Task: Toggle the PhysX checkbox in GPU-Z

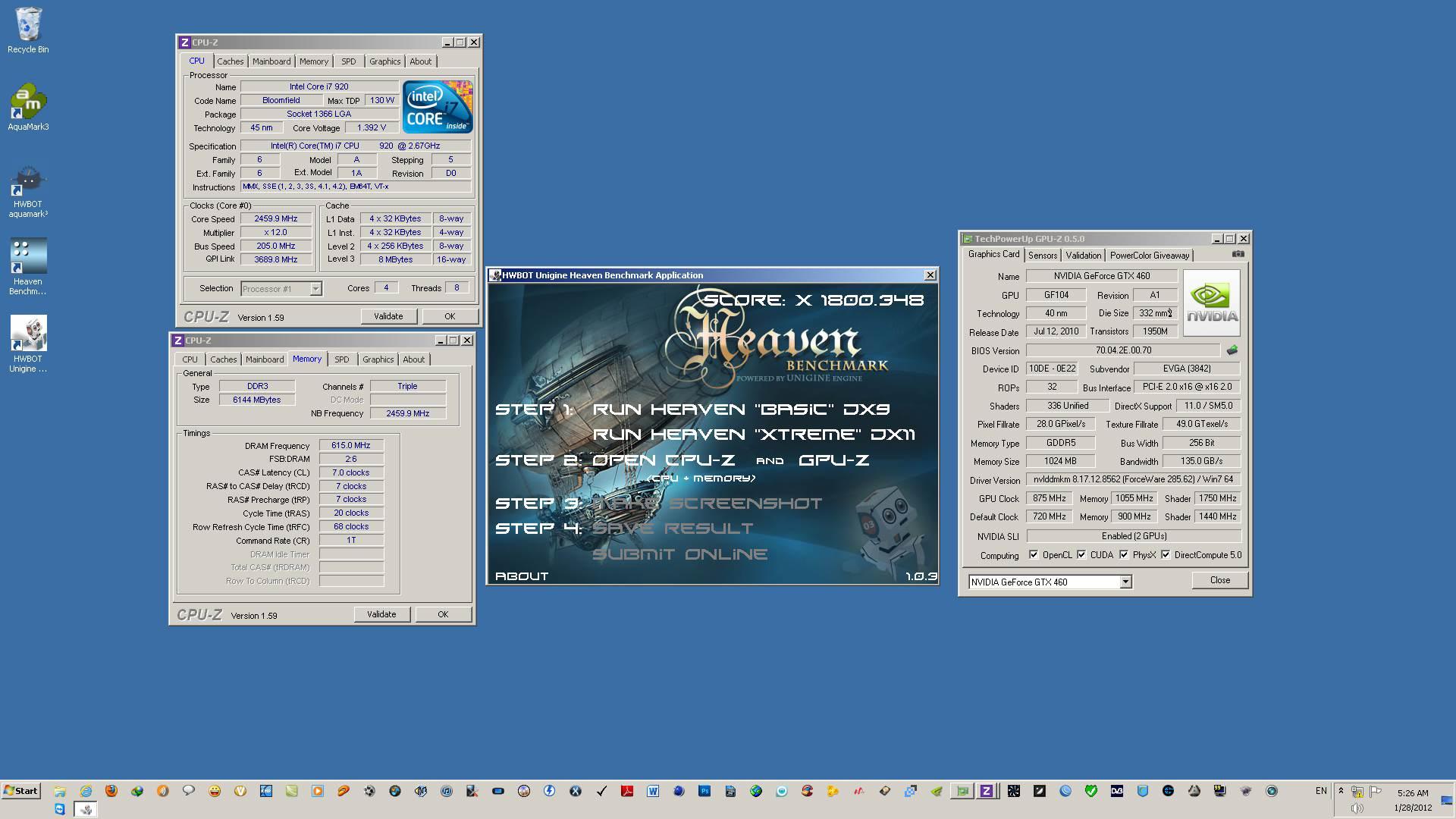Action: tap(1123, 554)
